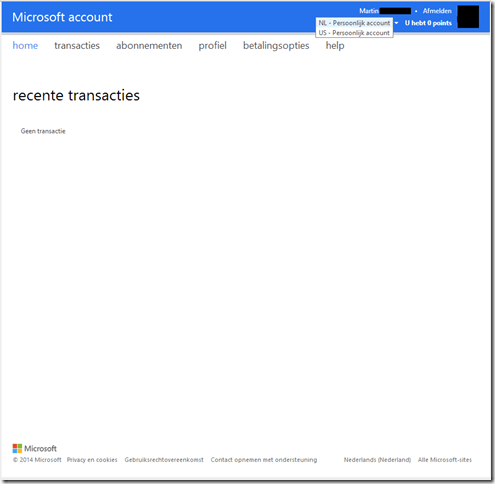
Task: Select NL - Persoonlijk account option
Action: [x=354, y=23]
